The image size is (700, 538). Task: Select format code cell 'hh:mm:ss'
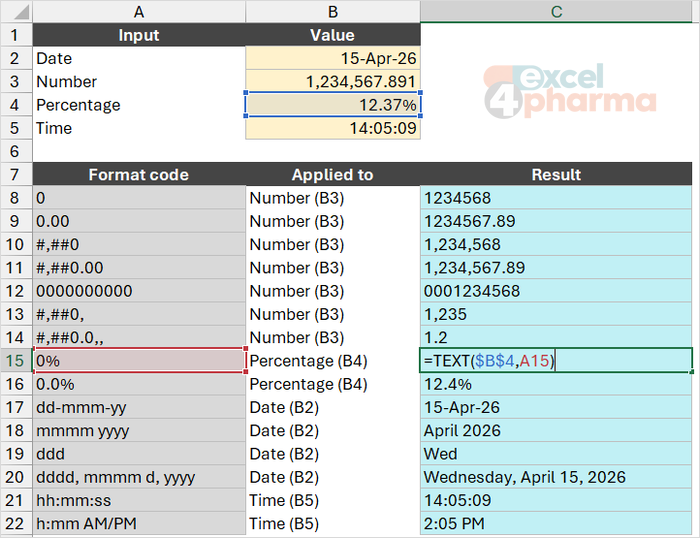(x=139, y=500)
